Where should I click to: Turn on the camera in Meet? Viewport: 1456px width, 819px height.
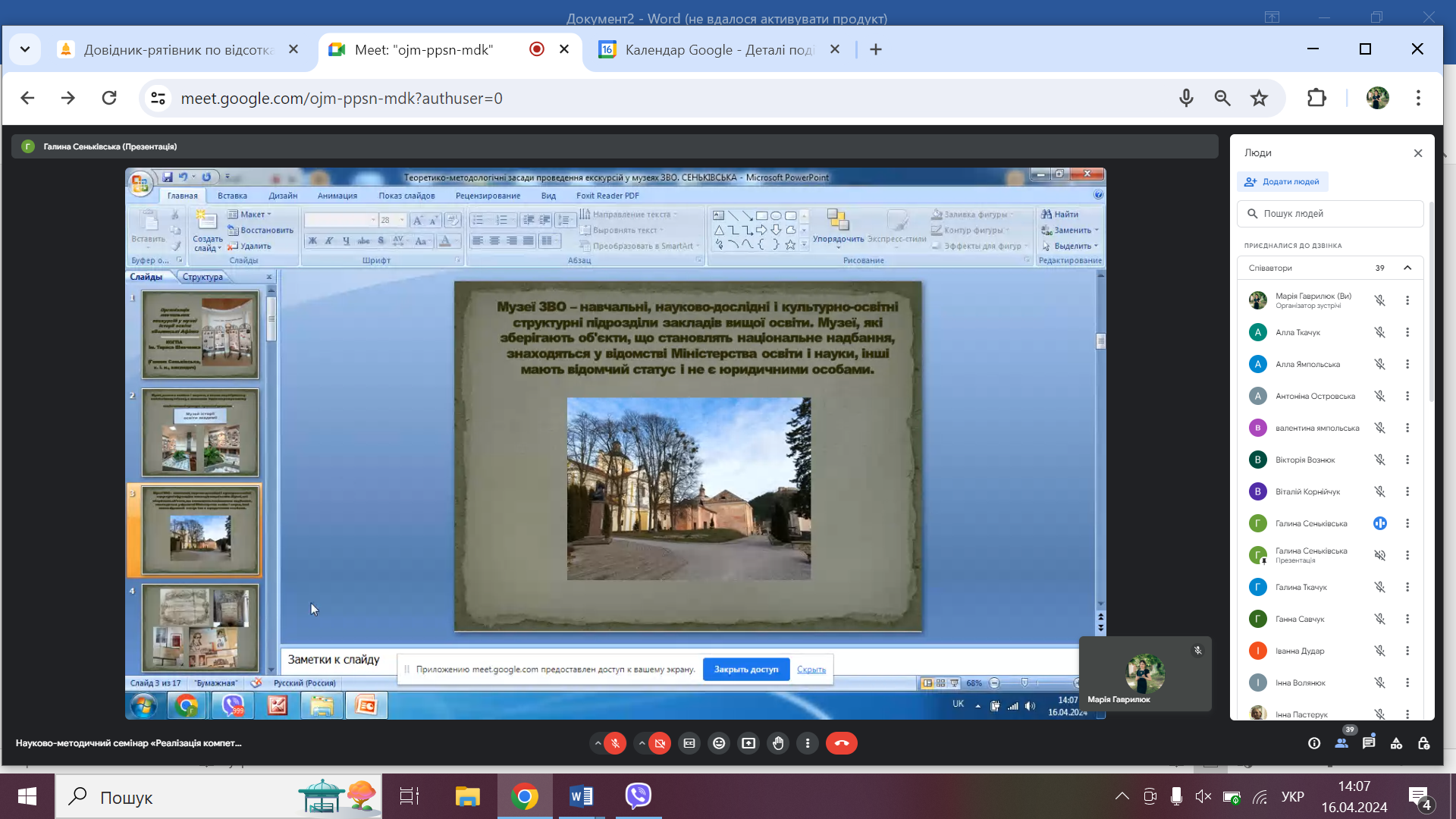point(660,743)
